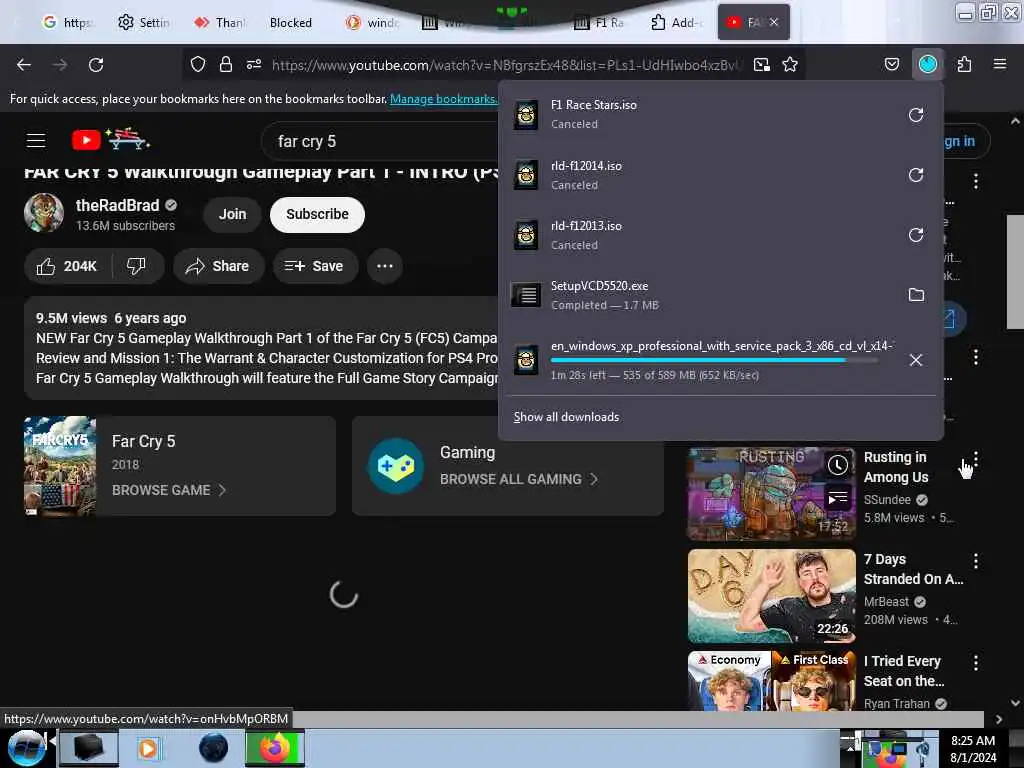This screenshot has width=1024, height=768.
Task: Retry the F1 Race Stars.iso download
Action: pos(916,115)
